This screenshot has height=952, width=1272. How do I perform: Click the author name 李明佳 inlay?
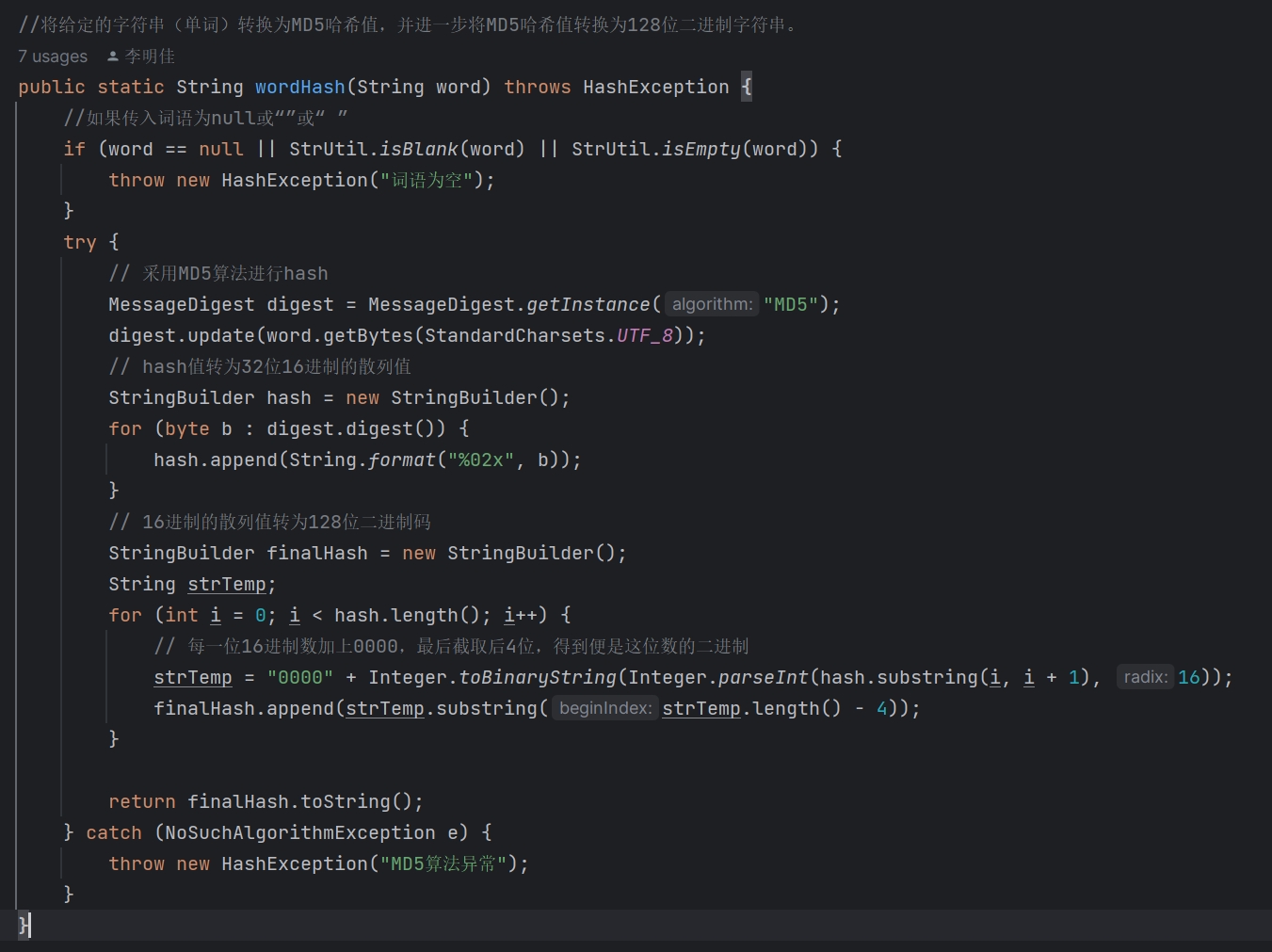click(150, 56)
